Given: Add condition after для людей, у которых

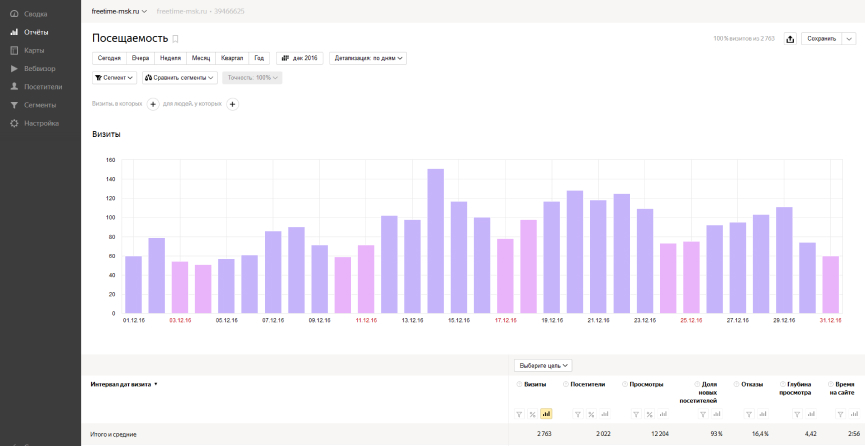Looking at the screenshot, I should point(233,104).
